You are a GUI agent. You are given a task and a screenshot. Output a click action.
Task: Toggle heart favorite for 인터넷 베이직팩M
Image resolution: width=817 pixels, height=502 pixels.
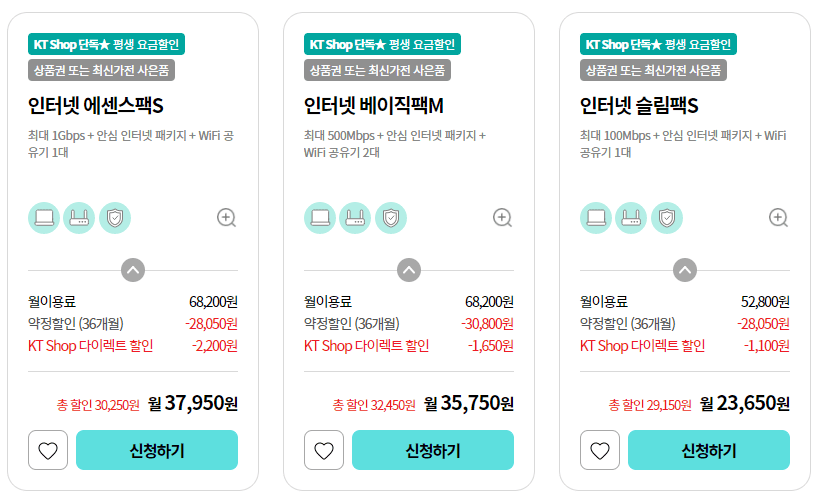click(324, 450)
